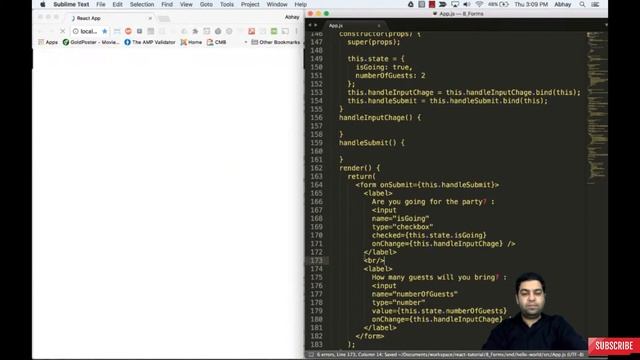
Task: Click the Abhay profile button in Chrome
Action: pyautogui.click(x=292, y=17)
